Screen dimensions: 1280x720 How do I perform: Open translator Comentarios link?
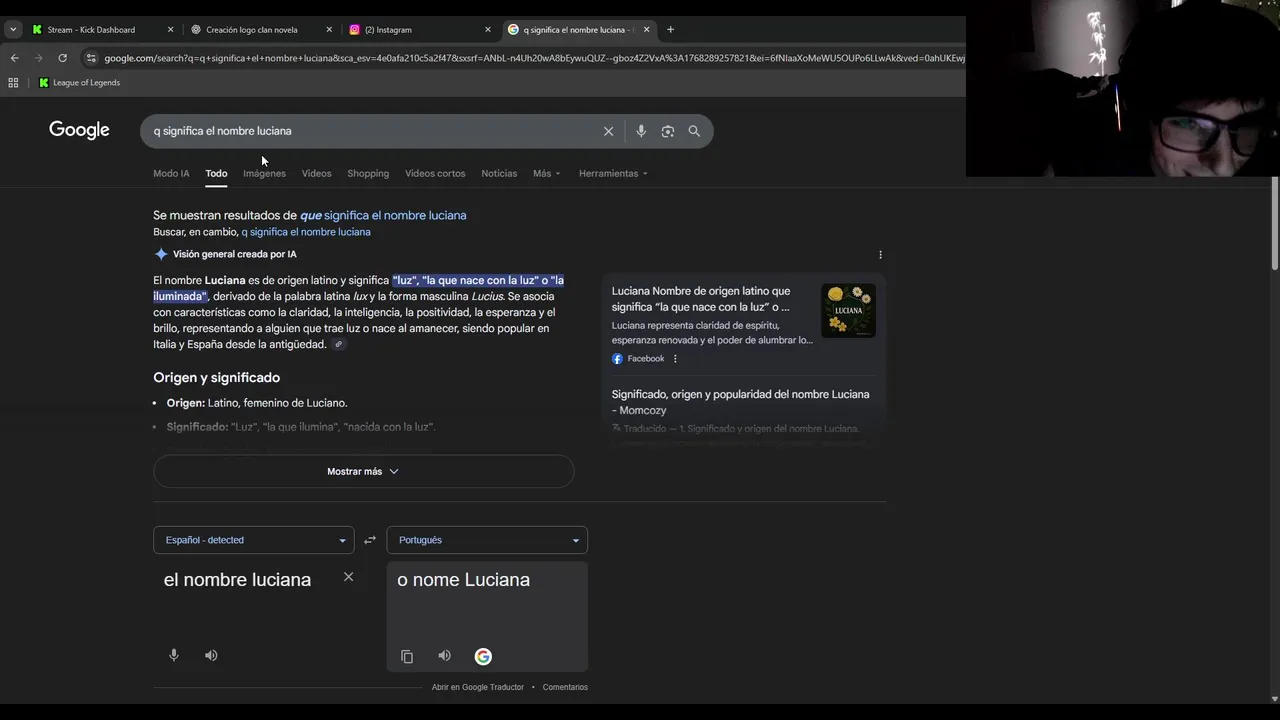(x=565, y=687)
